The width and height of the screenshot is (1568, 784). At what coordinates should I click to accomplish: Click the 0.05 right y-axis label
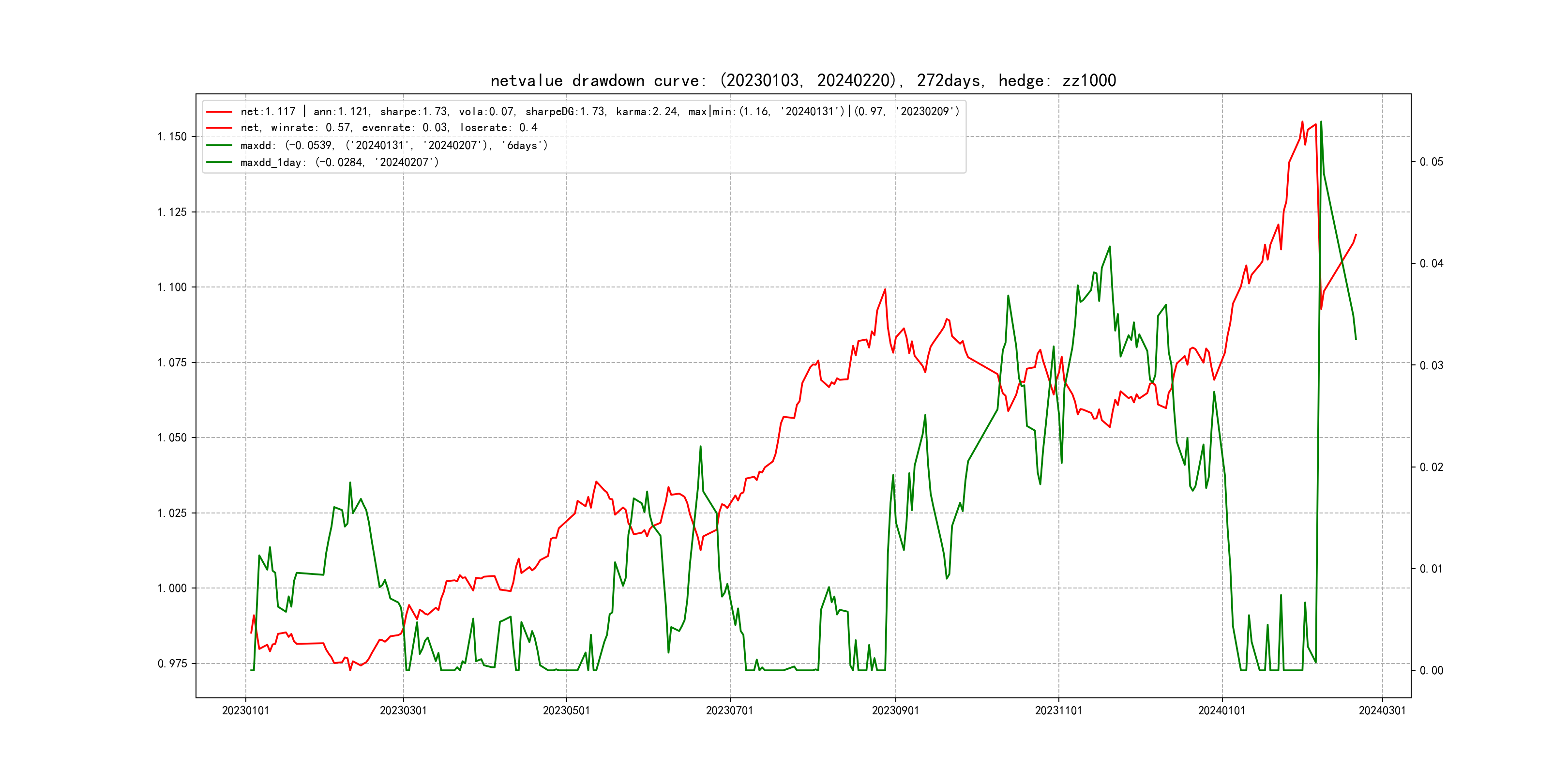tap(1431, 162)
